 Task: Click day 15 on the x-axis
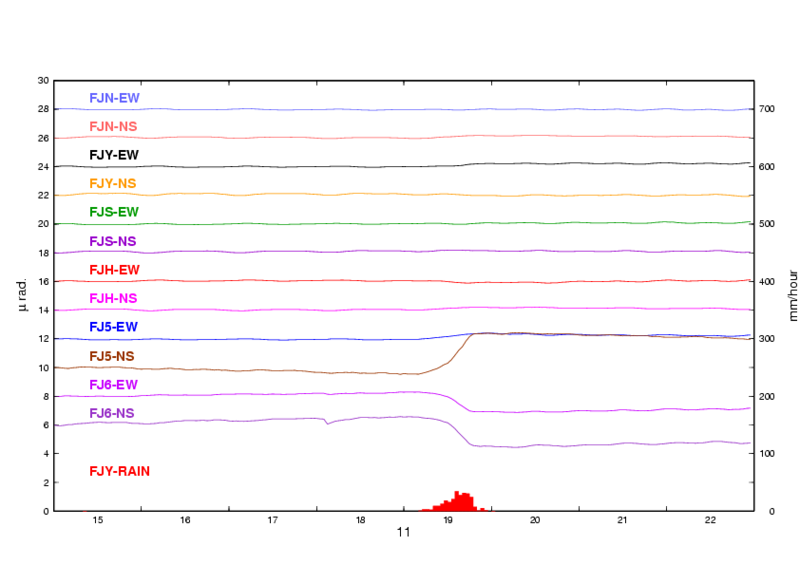click(97, 520)
